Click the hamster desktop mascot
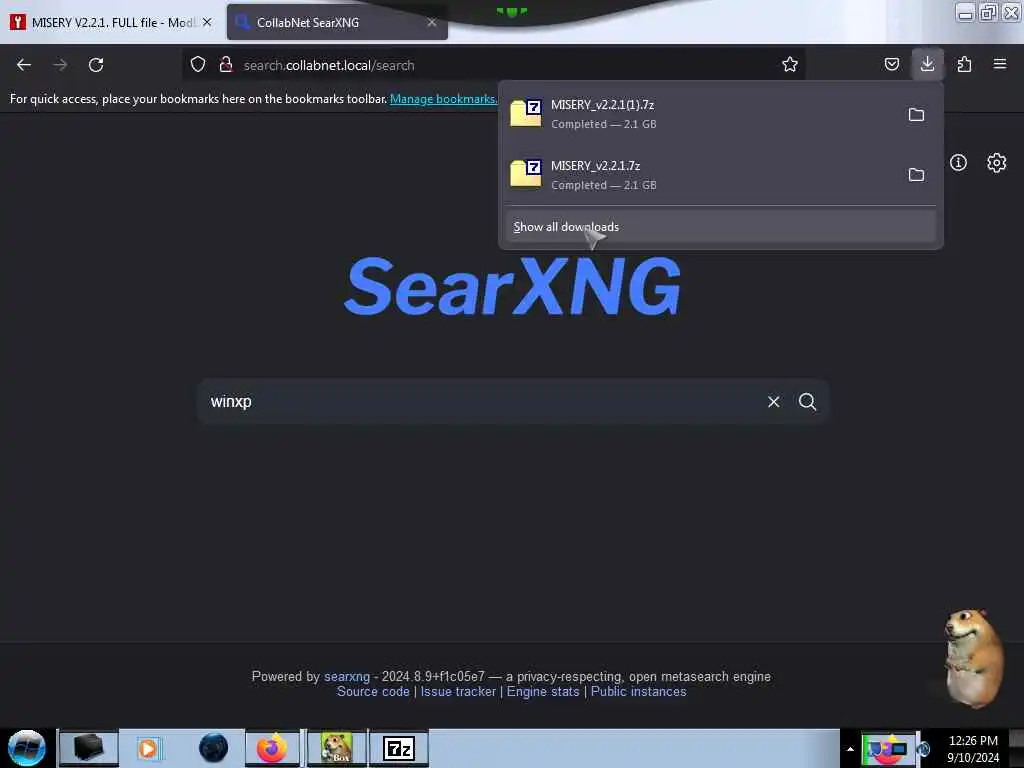 [973, 658]
